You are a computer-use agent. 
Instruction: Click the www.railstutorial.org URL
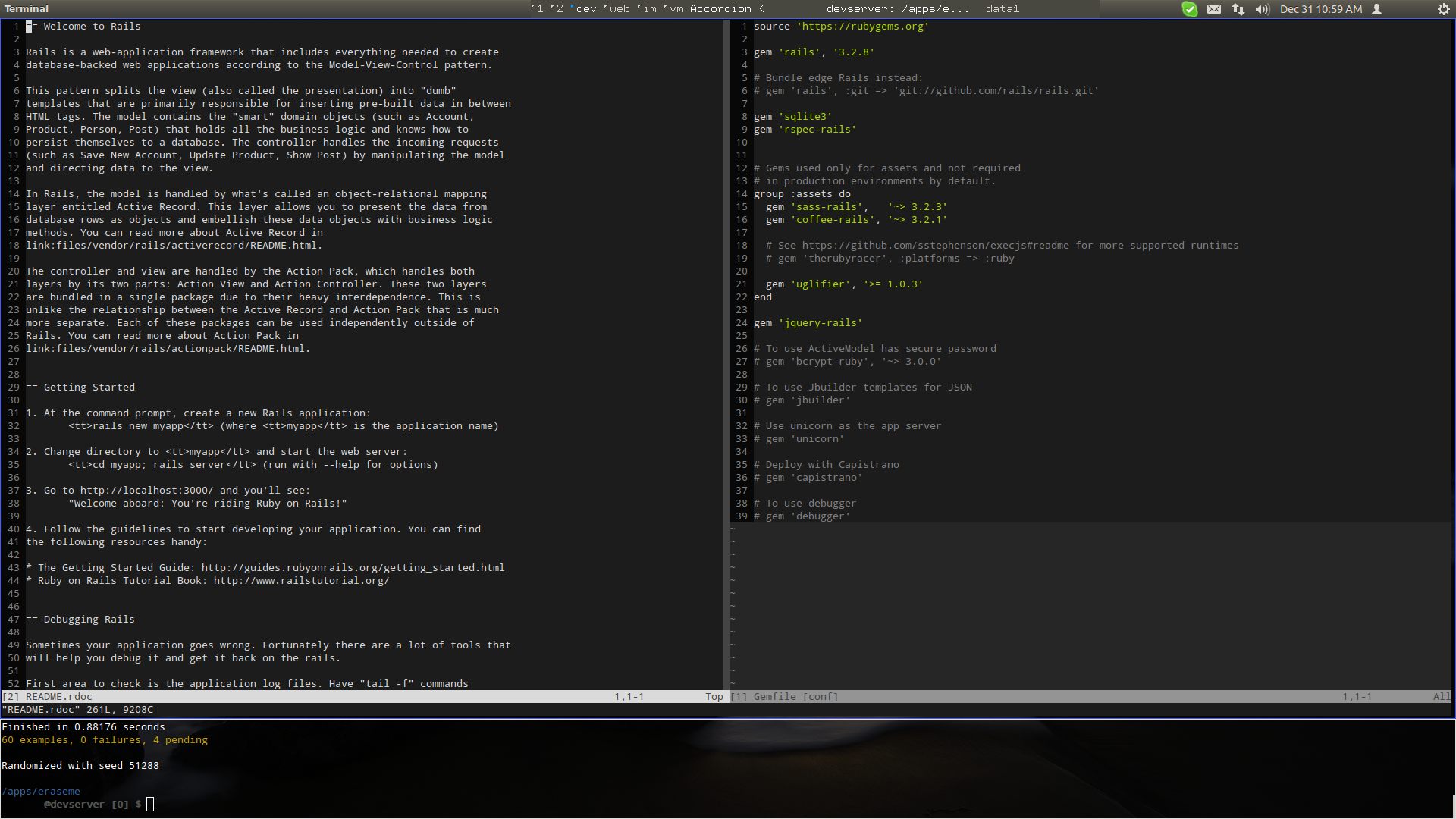click(x=301, y=581)
